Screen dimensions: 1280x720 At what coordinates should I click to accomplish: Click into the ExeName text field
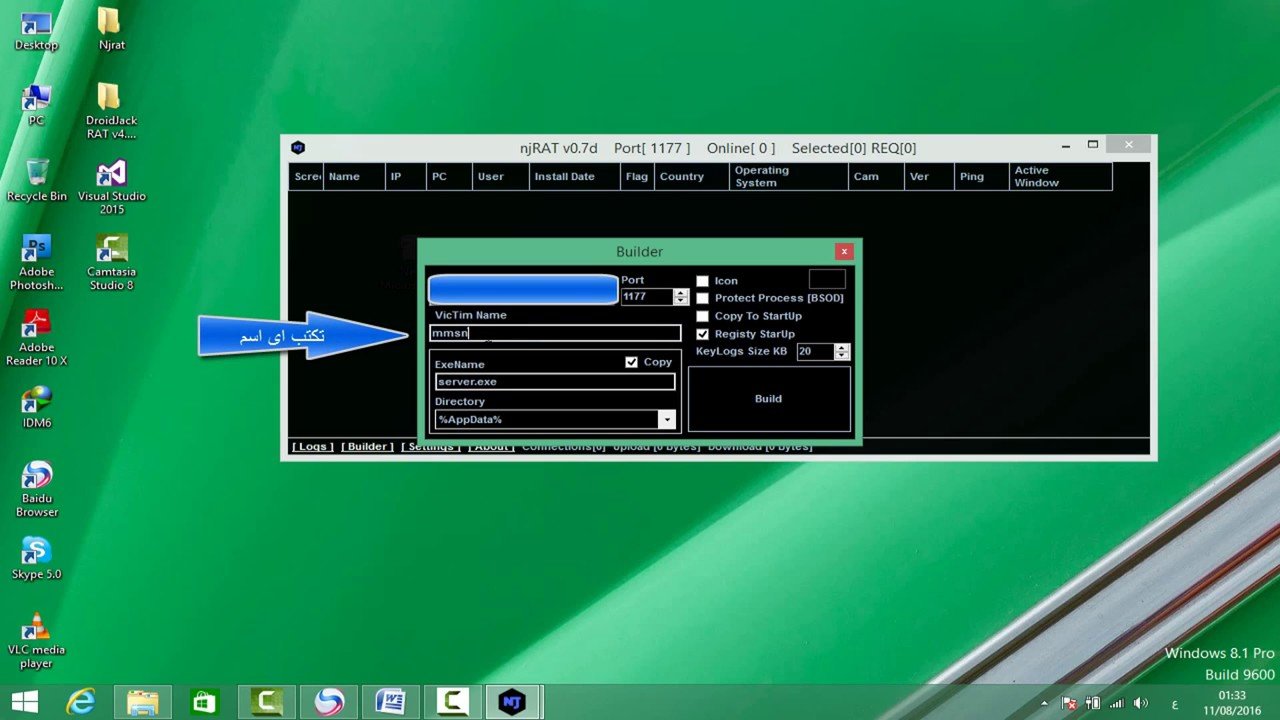click(555, 382)
